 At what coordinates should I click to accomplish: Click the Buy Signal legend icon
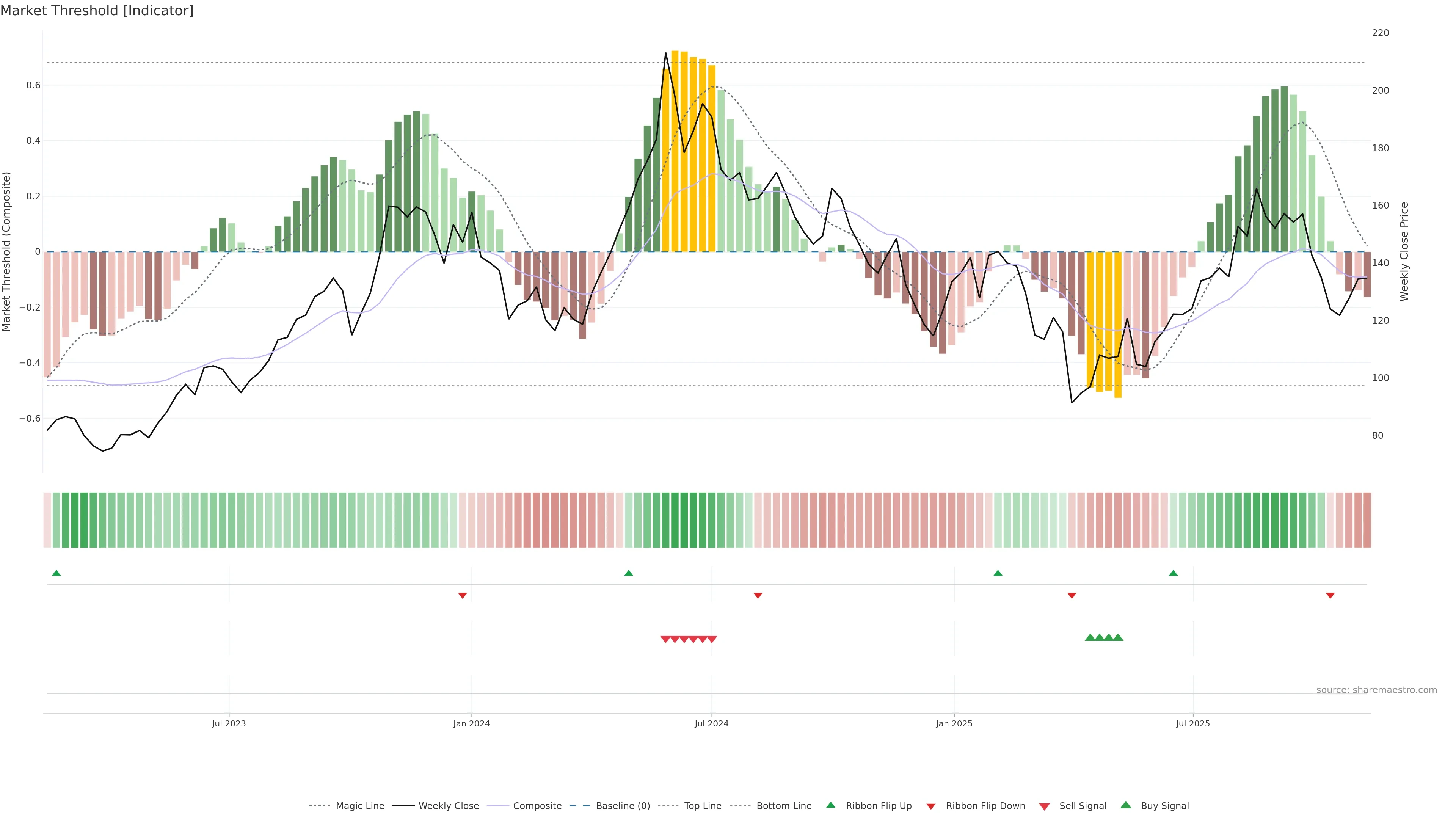(1126, 805)
